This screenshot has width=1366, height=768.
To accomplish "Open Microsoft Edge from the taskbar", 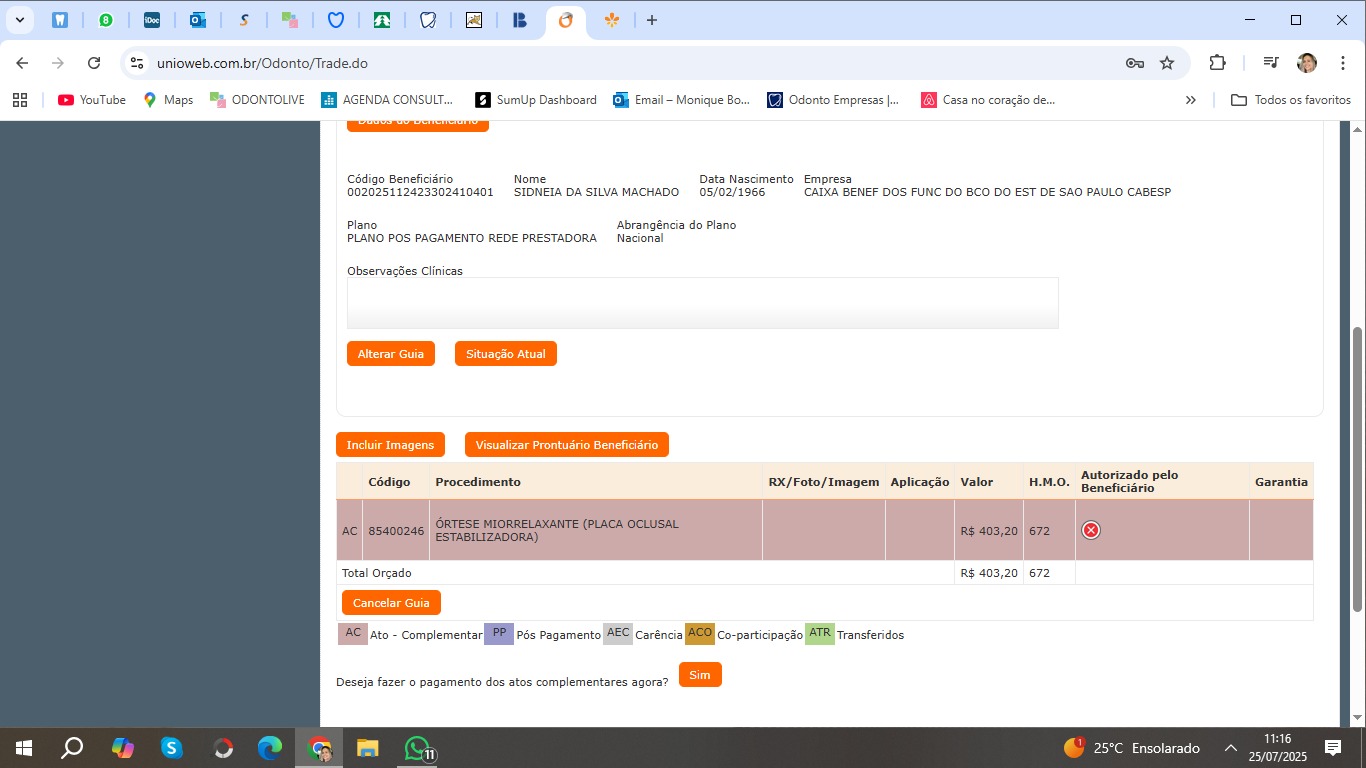I will tap(270, 748).
